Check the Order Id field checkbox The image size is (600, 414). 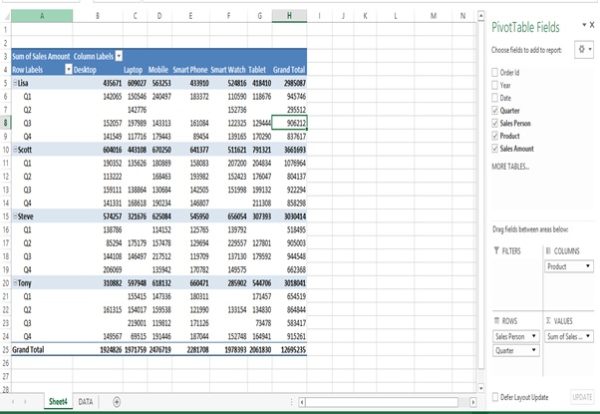tap(495, 73)
